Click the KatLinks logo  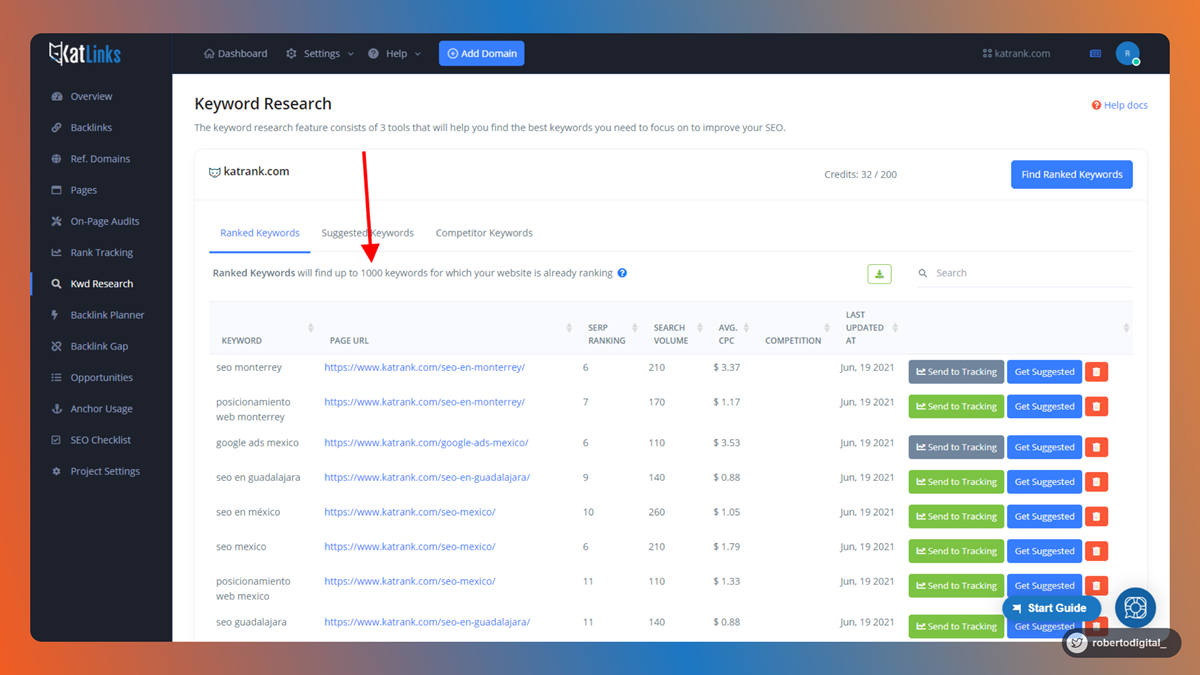point(85,54)
